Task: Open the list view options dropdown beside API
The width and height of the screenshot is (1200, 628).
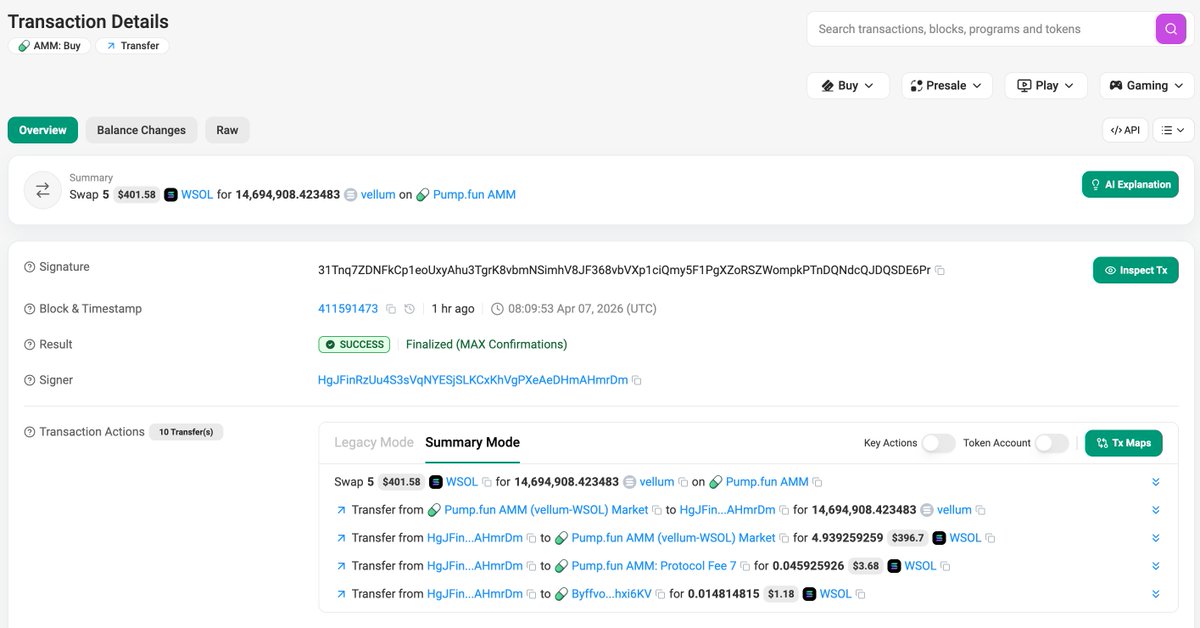Action: click(x=1173, y=130)
